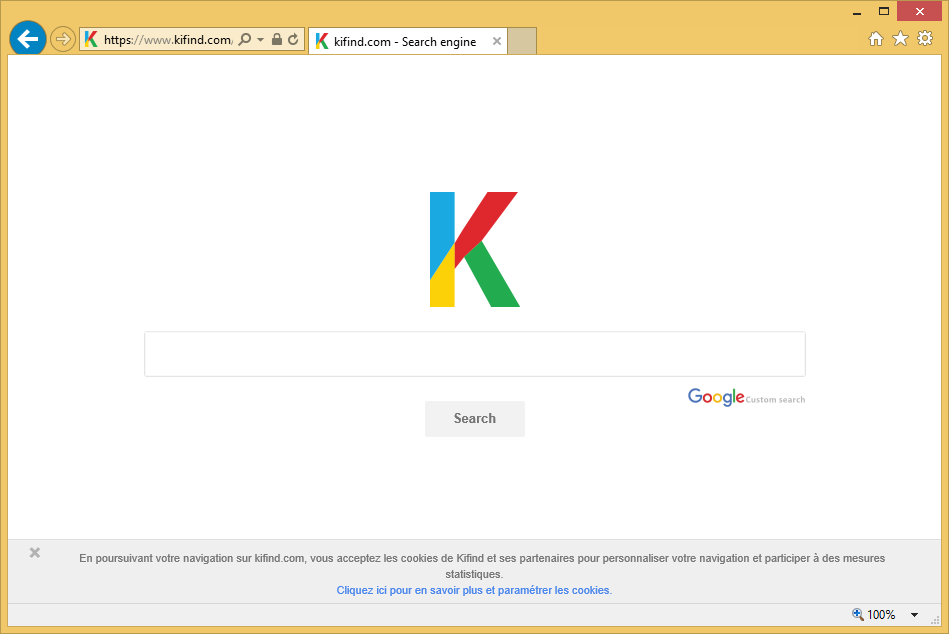Open the address bar autocomplete dropdown arrow
949x634 pixels.
coord(261,40)
